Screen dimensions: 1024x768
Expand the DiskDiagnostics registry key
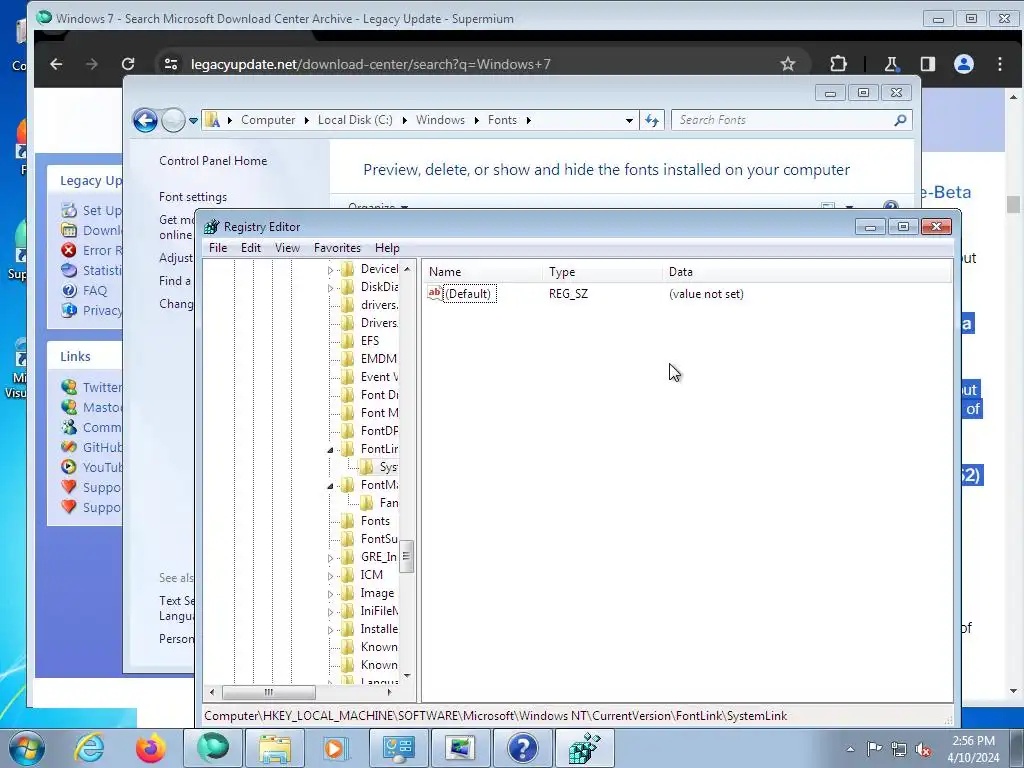tap(330, 288)
